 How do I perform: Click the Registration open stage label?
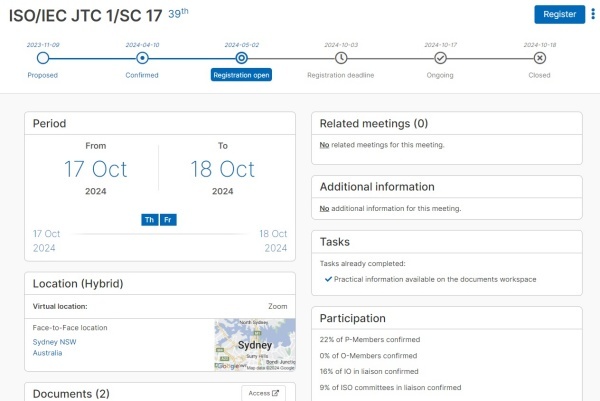241,75
